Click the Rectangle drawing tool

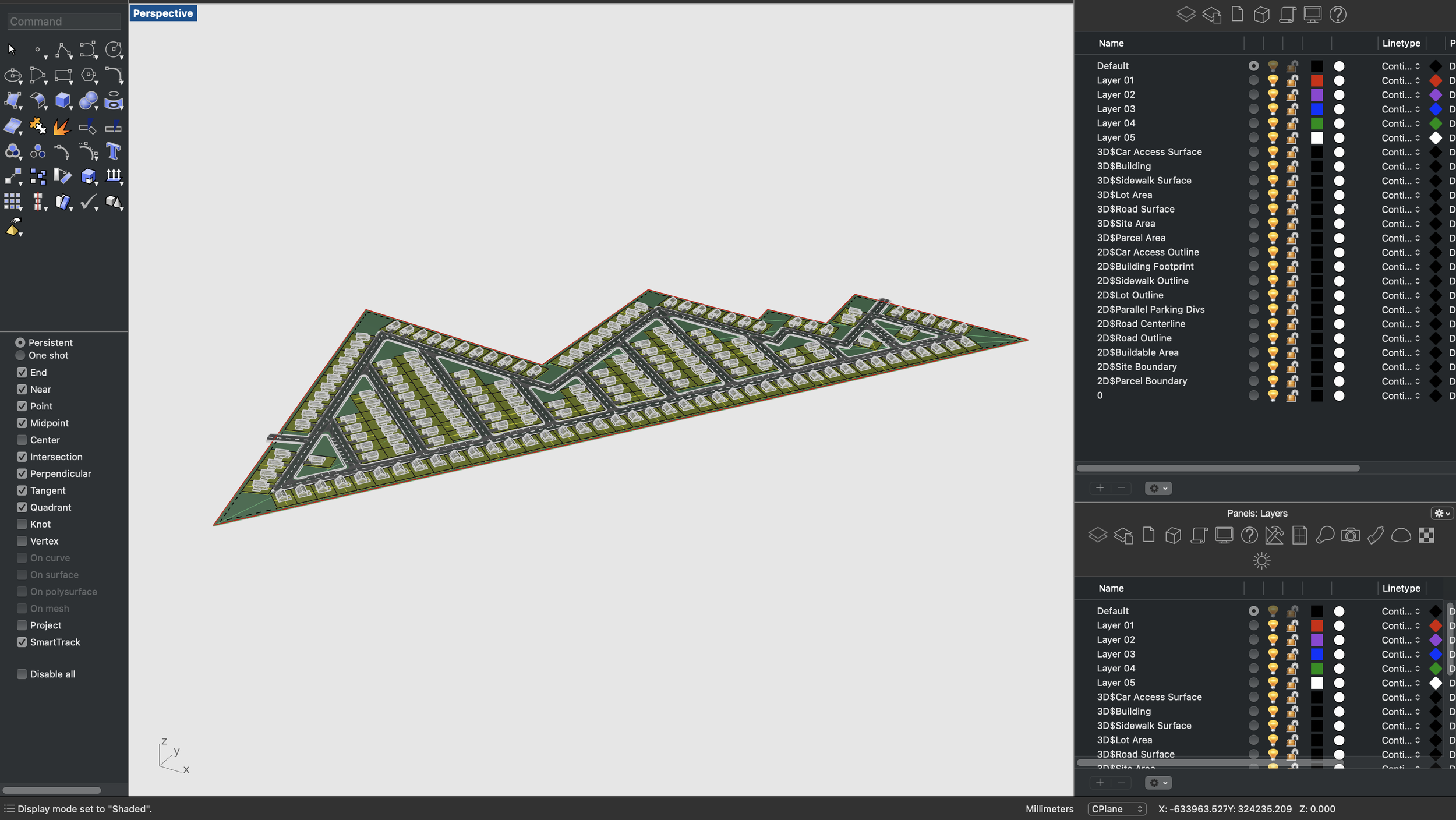[63, 76]
